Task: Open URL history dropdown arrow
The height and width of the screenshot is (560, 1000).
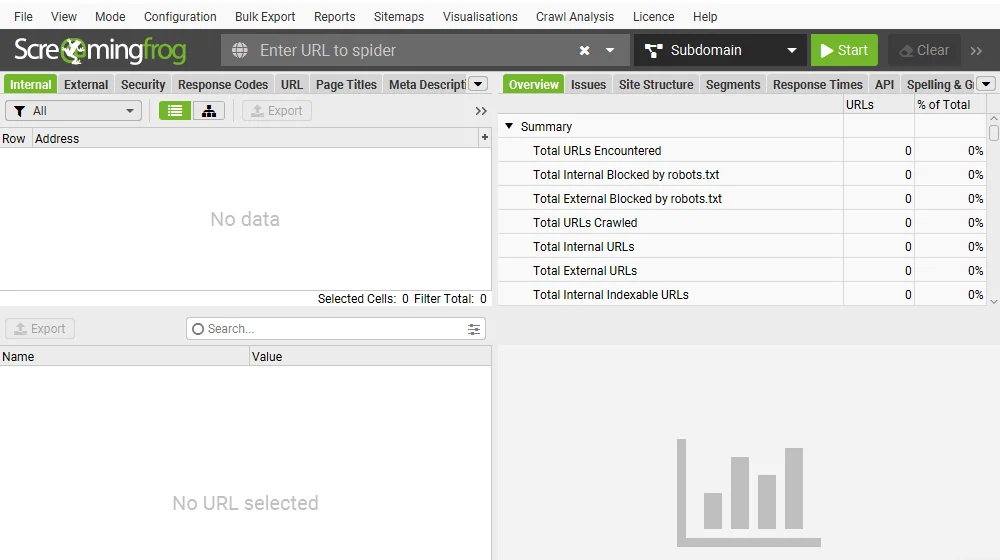Action: (610, 50)
